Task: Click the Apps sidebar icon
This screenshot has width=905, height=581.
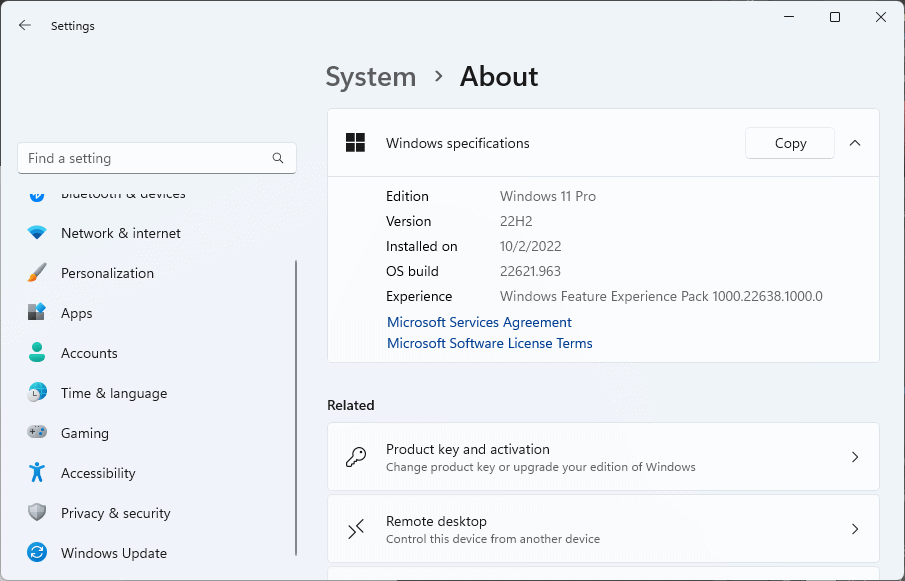Action: click(37, 313)
